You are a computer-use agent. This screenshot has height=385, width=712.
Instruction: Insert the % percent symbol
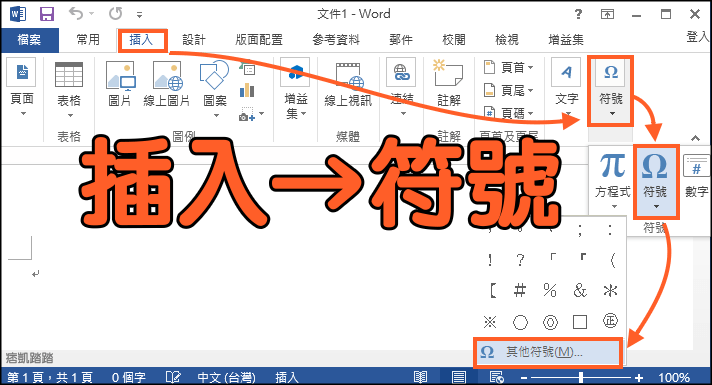click(x=550, y=290)
